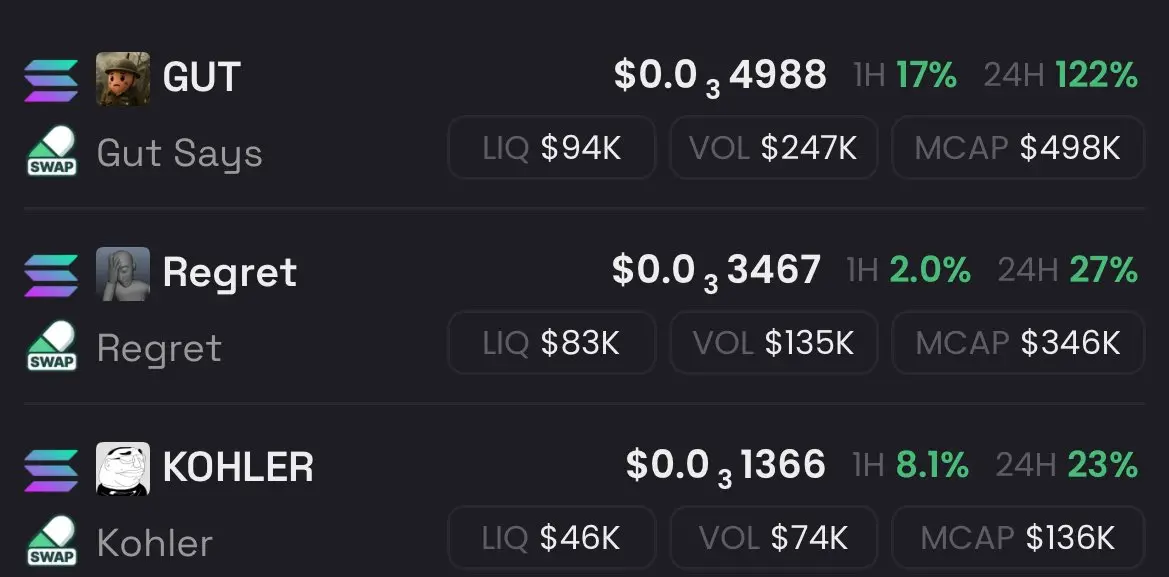Click the Solana chain icon beside GUT
Viewport: 1169px width, 577px height.
(51, 80)
